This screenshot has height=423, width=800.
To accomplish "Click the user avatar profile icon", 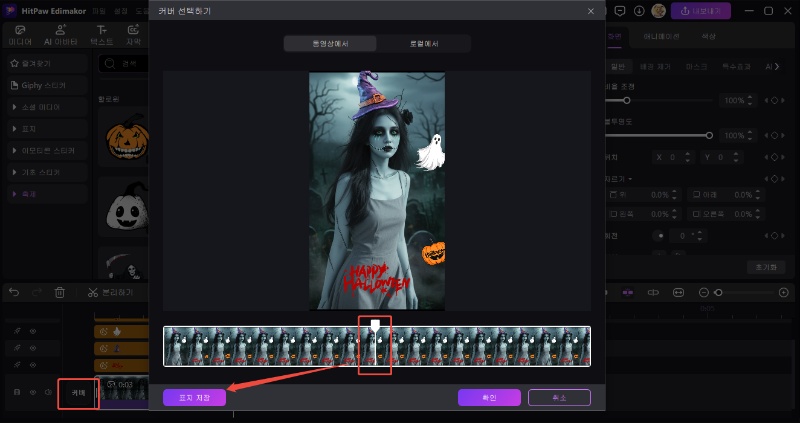I will 659,10.
